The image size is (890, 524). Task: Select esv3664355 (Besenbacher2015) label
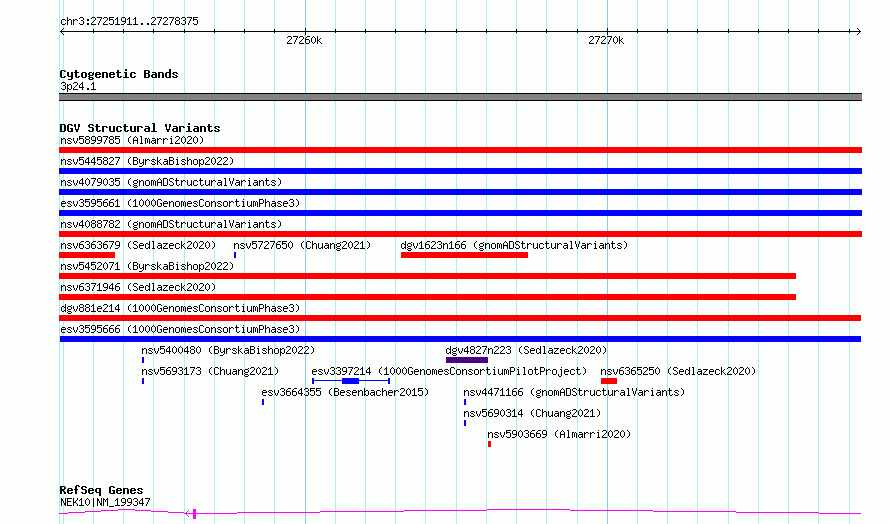click(x=345, y=392)
